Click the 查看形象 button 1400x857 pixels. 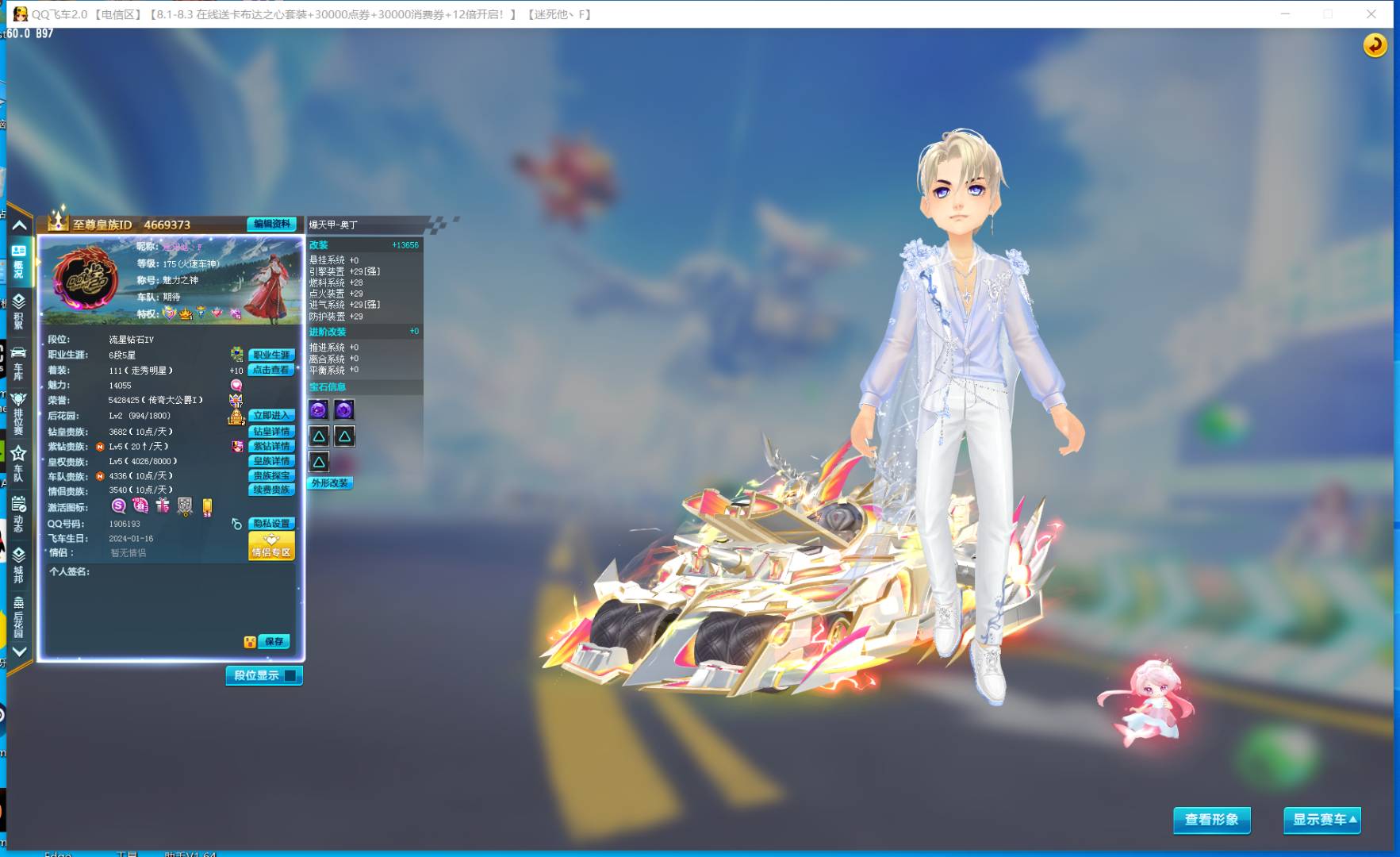point(1211,820)
